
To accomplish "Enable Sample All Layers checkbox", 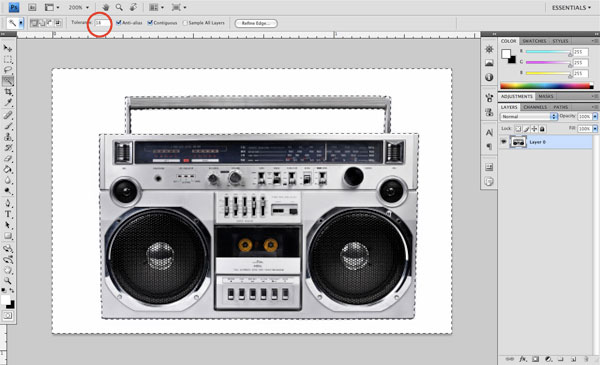I will pos(185,23).
